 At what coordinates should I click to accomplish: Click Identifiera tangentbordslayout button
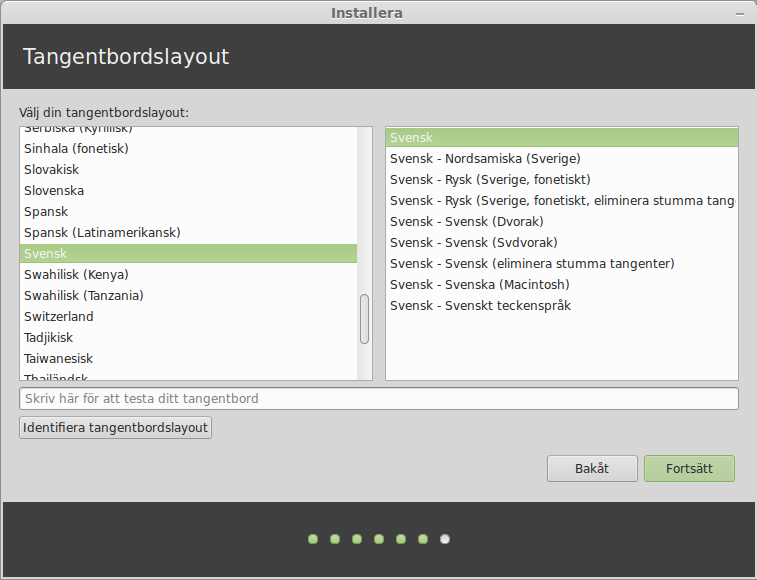(115, 427)
